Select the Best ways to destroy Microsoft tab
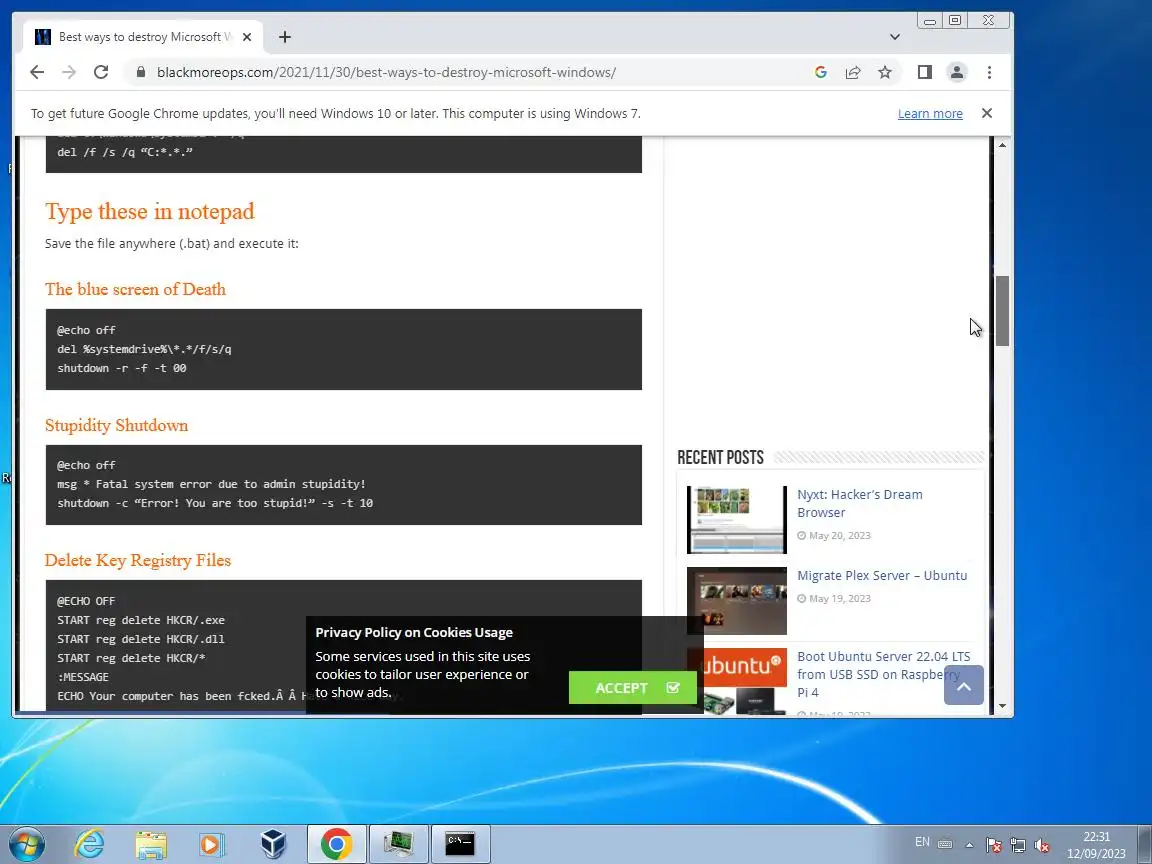This screenshot has width=1152, height=864. pos(143,37)
